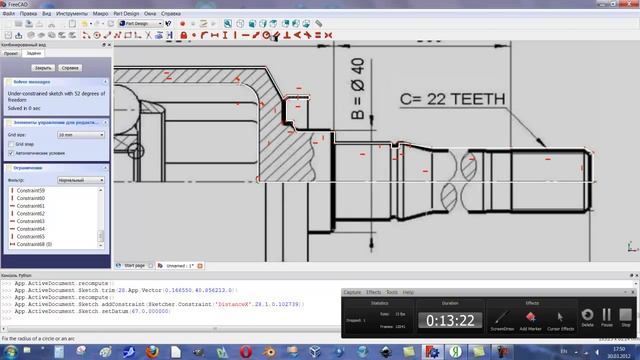Screen dimensions: 640x360
Task: Open Firefox from the taskbar
Action: click(152, 352)
